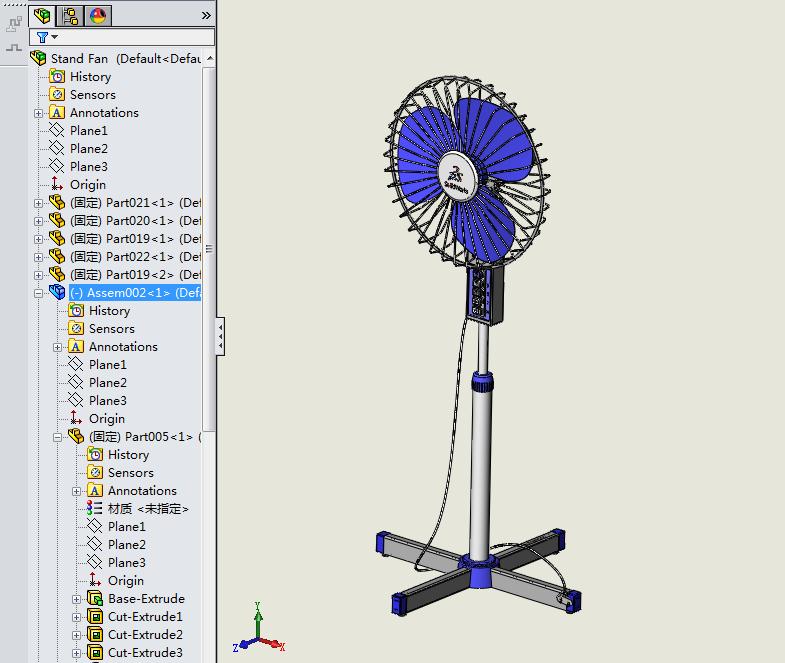The image size is (785, 663).
Task: Open the tree filter funnel dropdown
Action: tap(46, 37)
